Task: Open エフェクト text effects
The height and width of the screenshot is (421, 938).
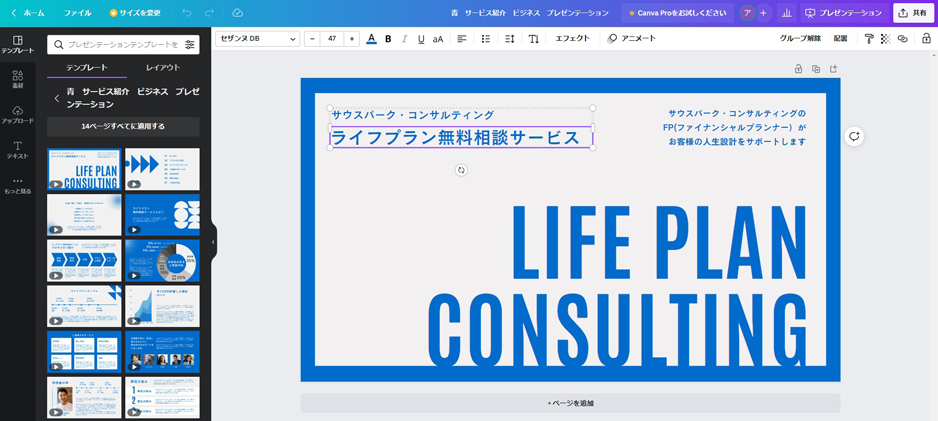Action: coord(572,38)
